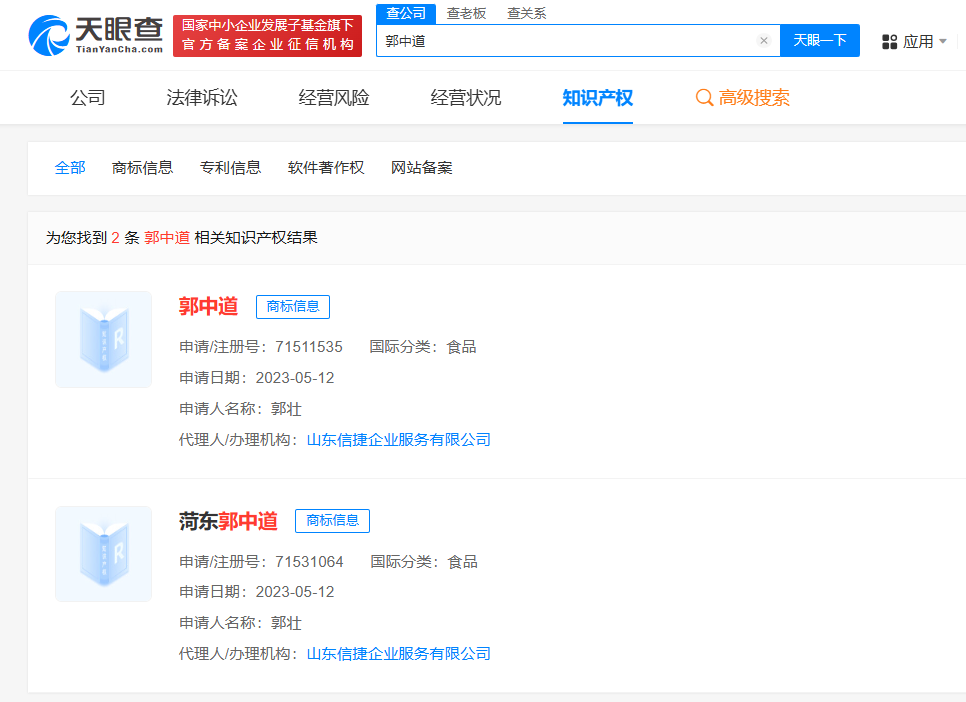Click the 高级搜索 magnifier icon
Viewport: 966px width, 702px height.
[x=704, y=97]
